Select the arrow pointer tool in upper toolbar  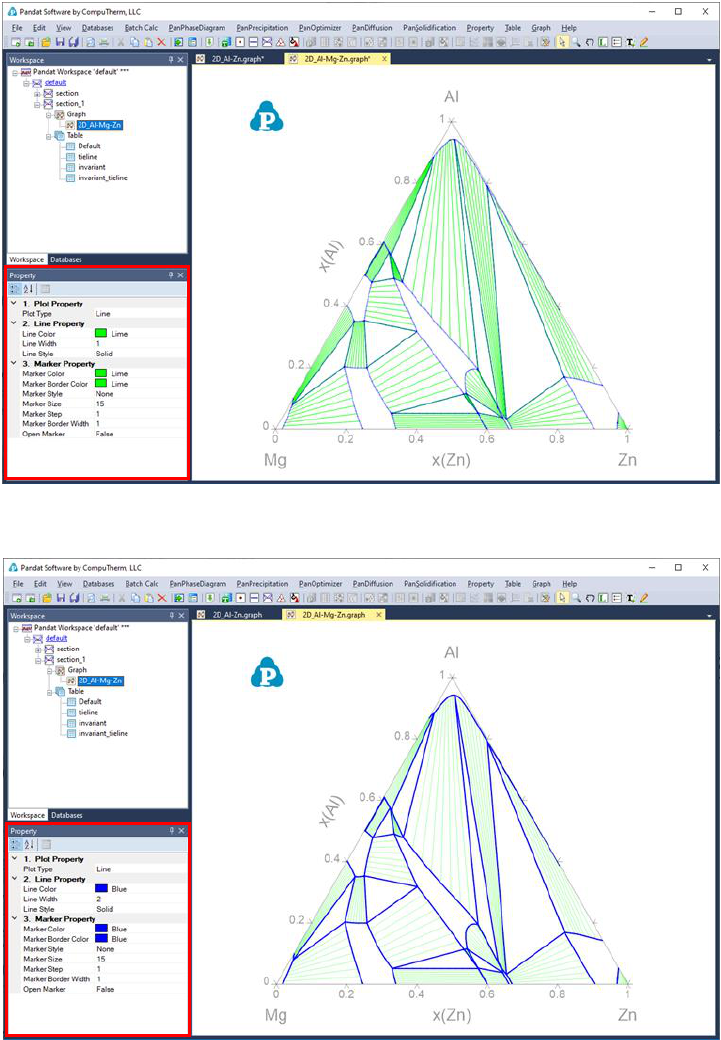(564, 42)
